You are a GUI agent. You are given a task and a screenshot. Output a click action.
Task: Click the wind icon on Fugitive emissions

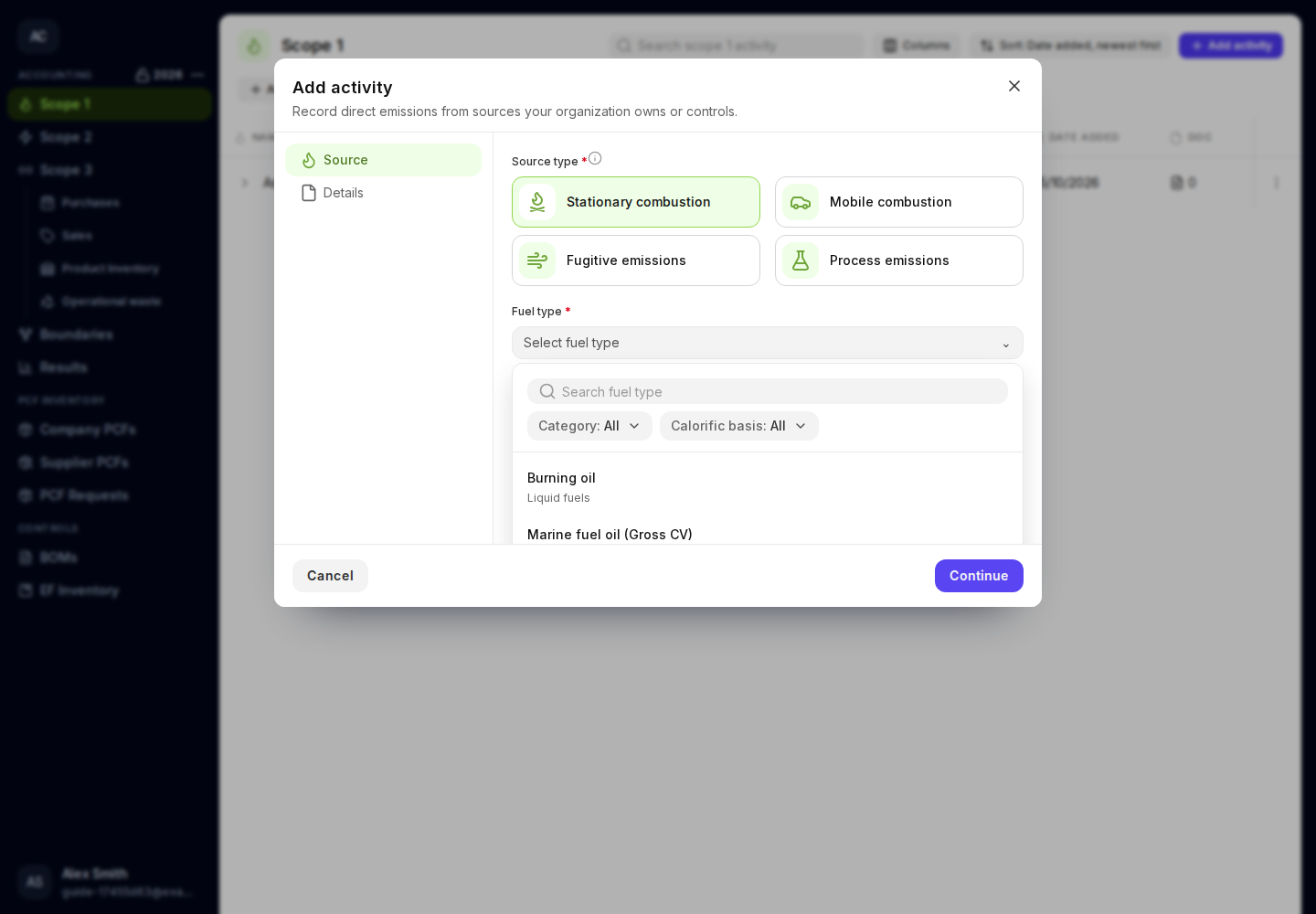[537, 260]
